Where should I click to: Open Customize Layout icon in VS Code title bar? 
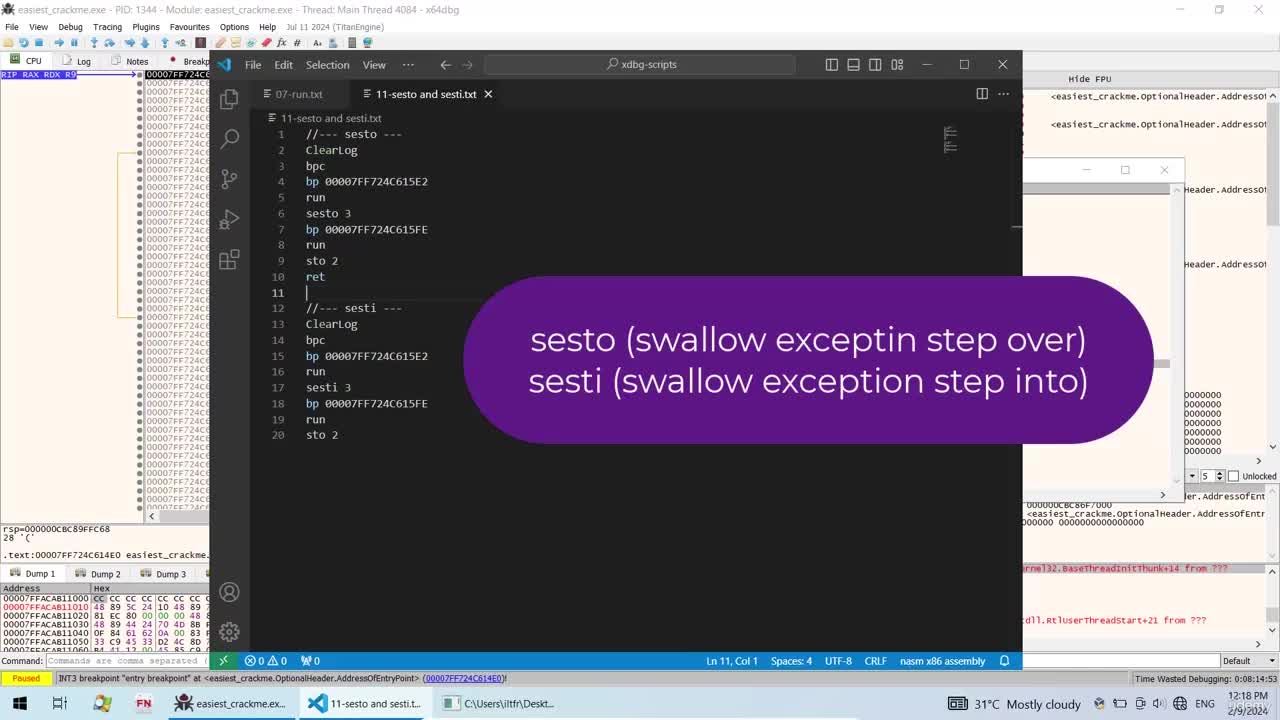(897, 64)
